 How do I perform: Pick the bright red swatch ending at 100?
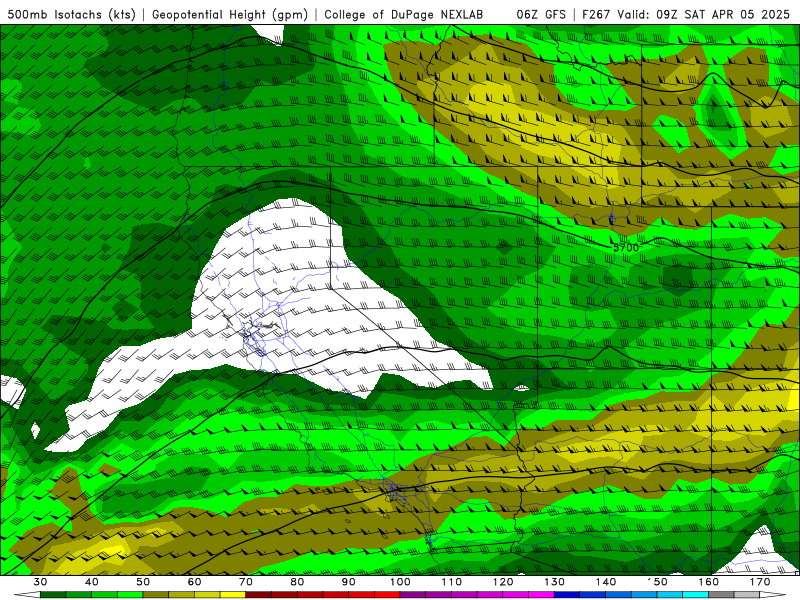pyautogui.click(x=387, y=595)
